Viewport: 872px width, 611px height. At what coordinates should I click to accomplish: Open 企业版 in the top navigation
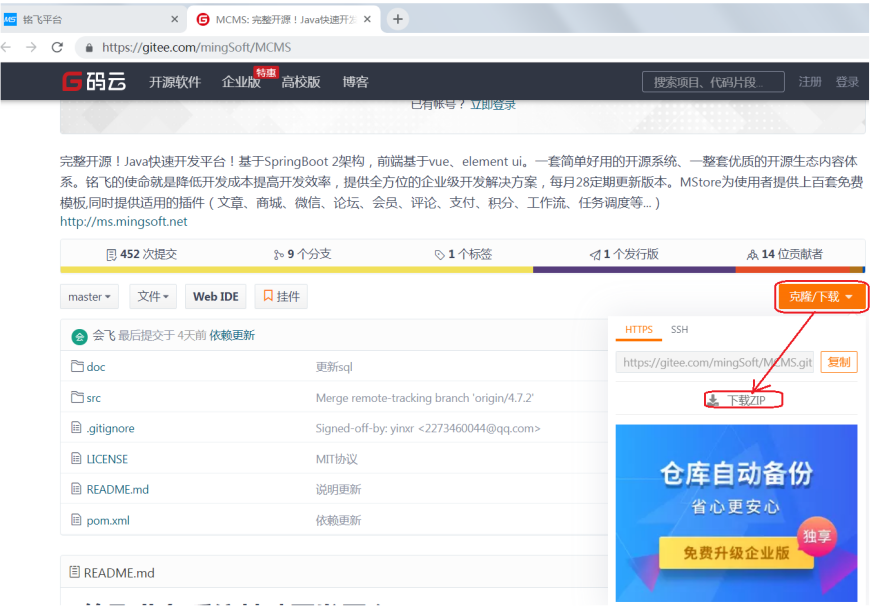tap(241, 82)
